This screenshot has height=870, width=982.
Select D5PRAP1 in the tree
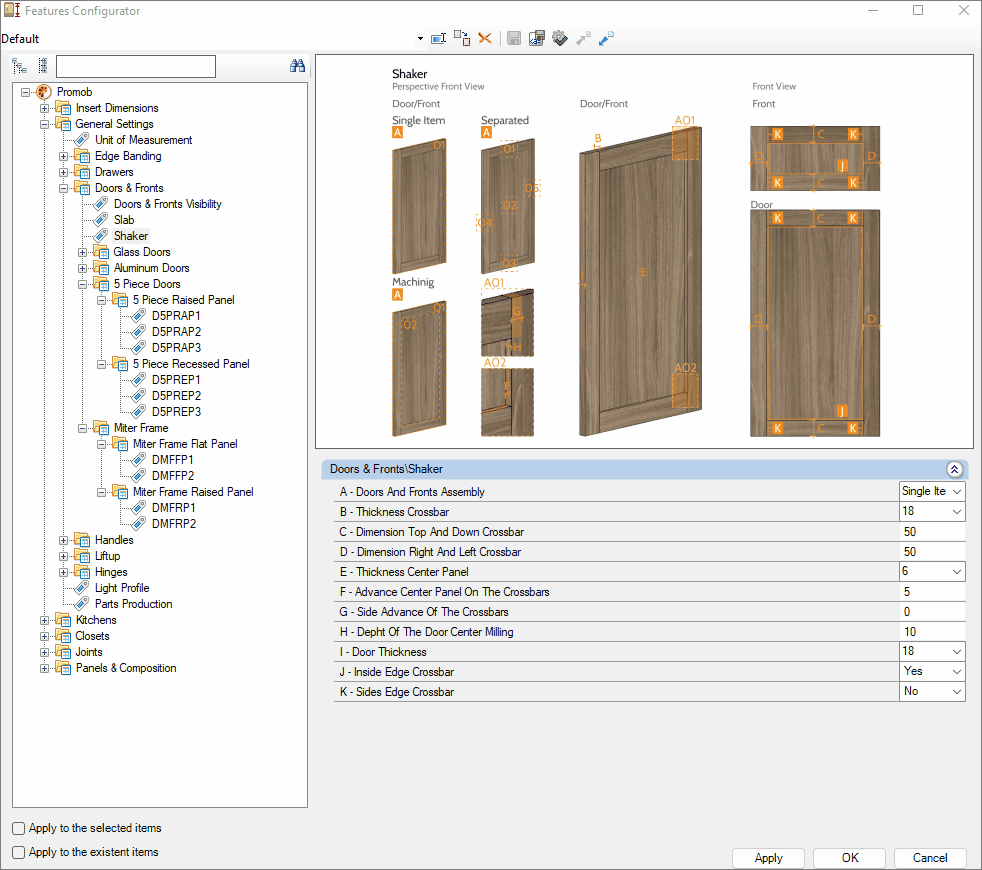click(x=176, y=316)
